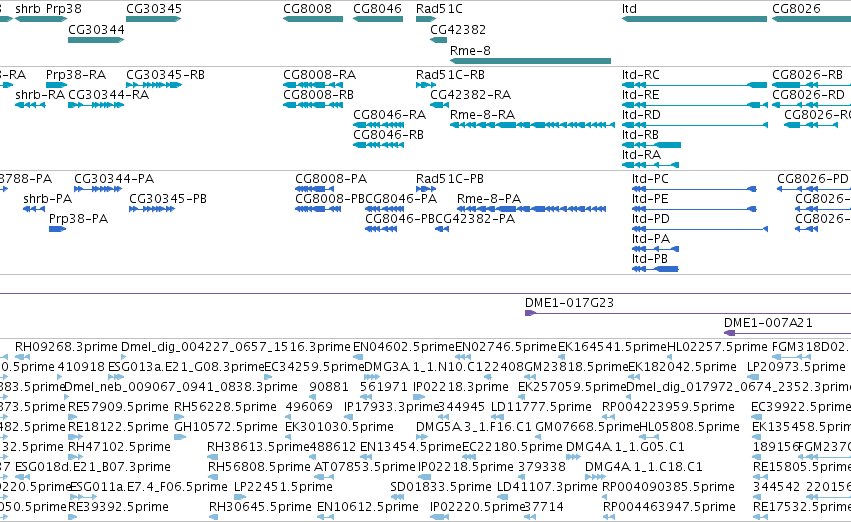Select the HL02257.5prime EST
The image size is (851, 522).
coord(669,357)
